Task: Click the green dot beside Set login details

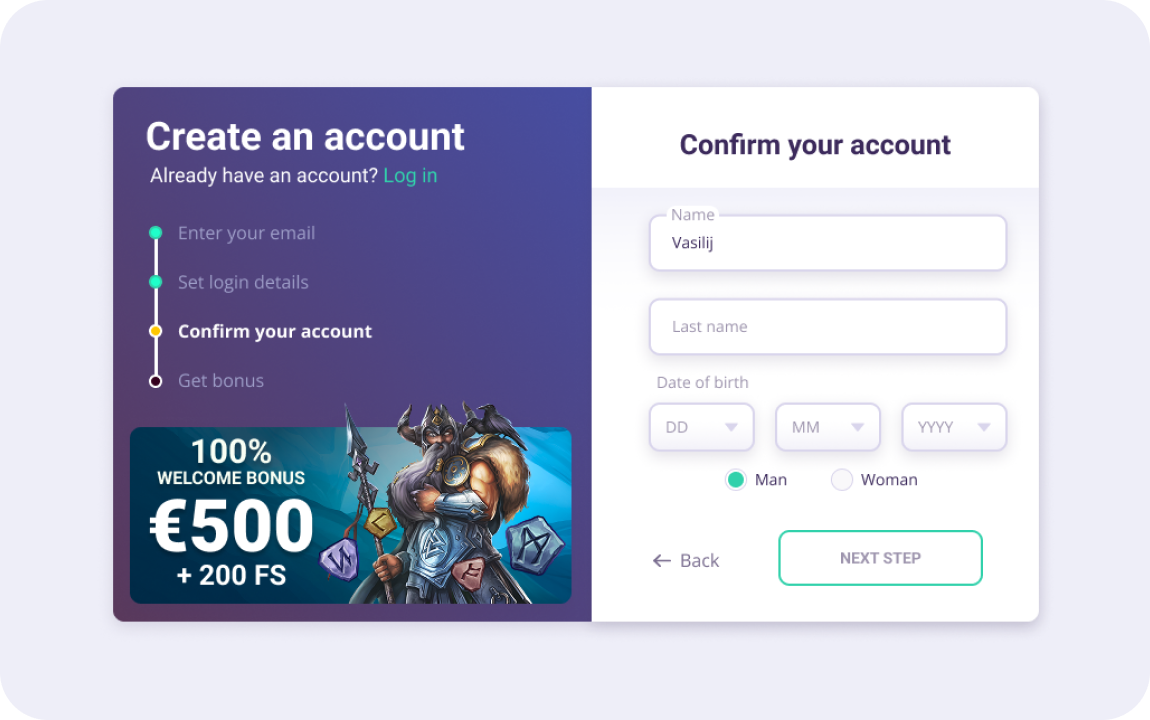Action: click(x=156, y=282)
